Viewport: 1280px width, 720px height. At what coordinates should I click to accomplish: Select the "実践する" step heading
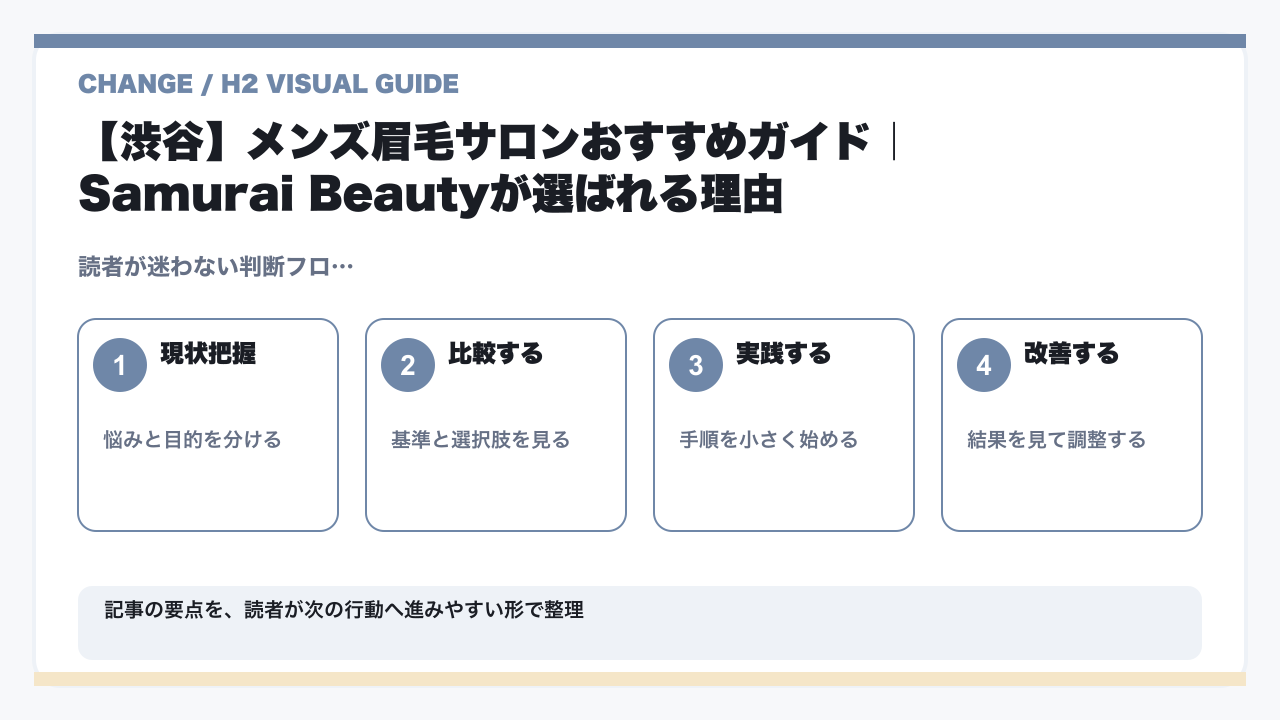point(784,353)
